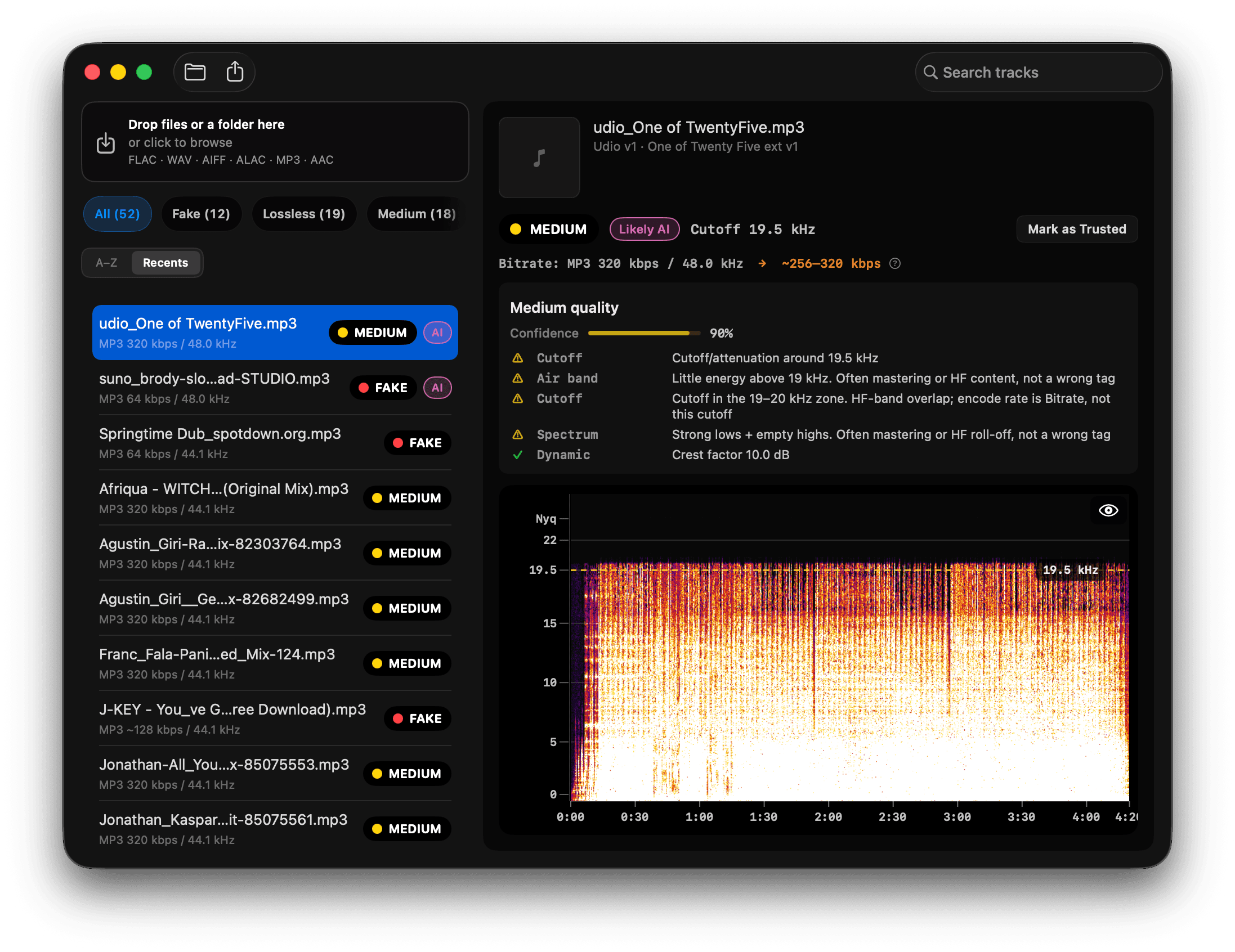
Task: Select suno_brody-slo...ad-STUDIO.mp3 track
Action: [x=275, y=388]
